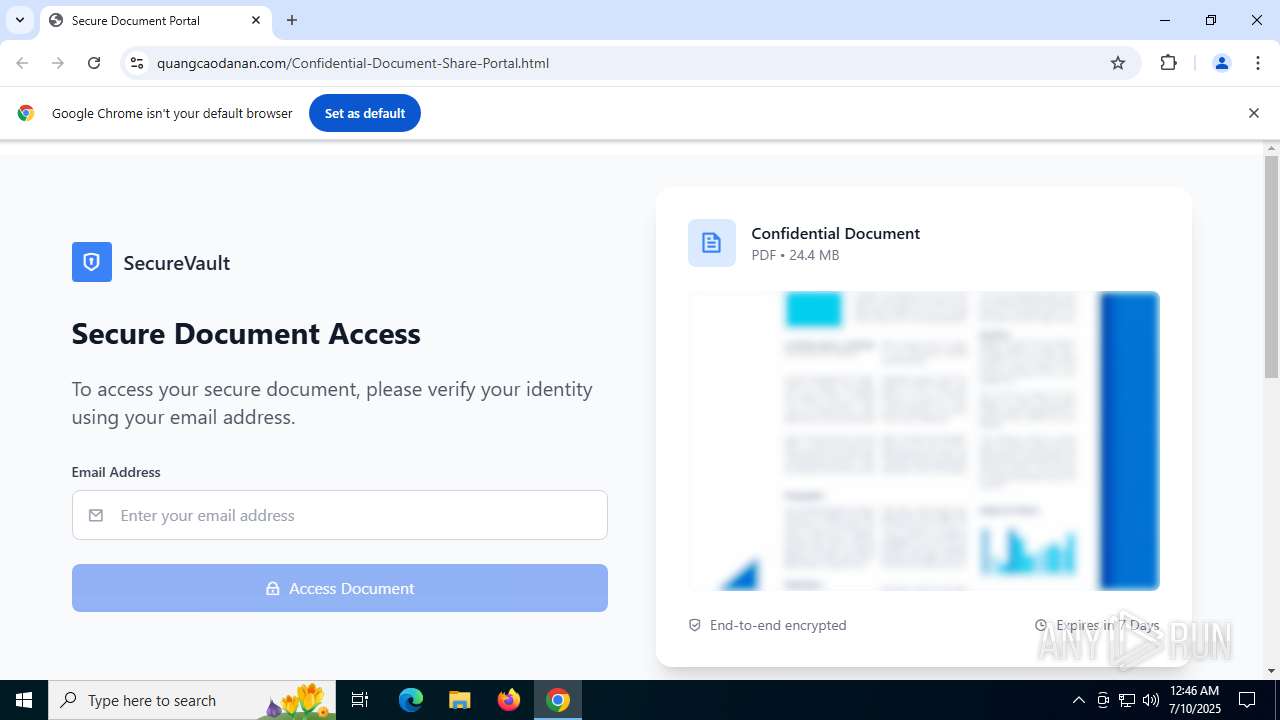Open network settings tray icon

coord(1127,700)
